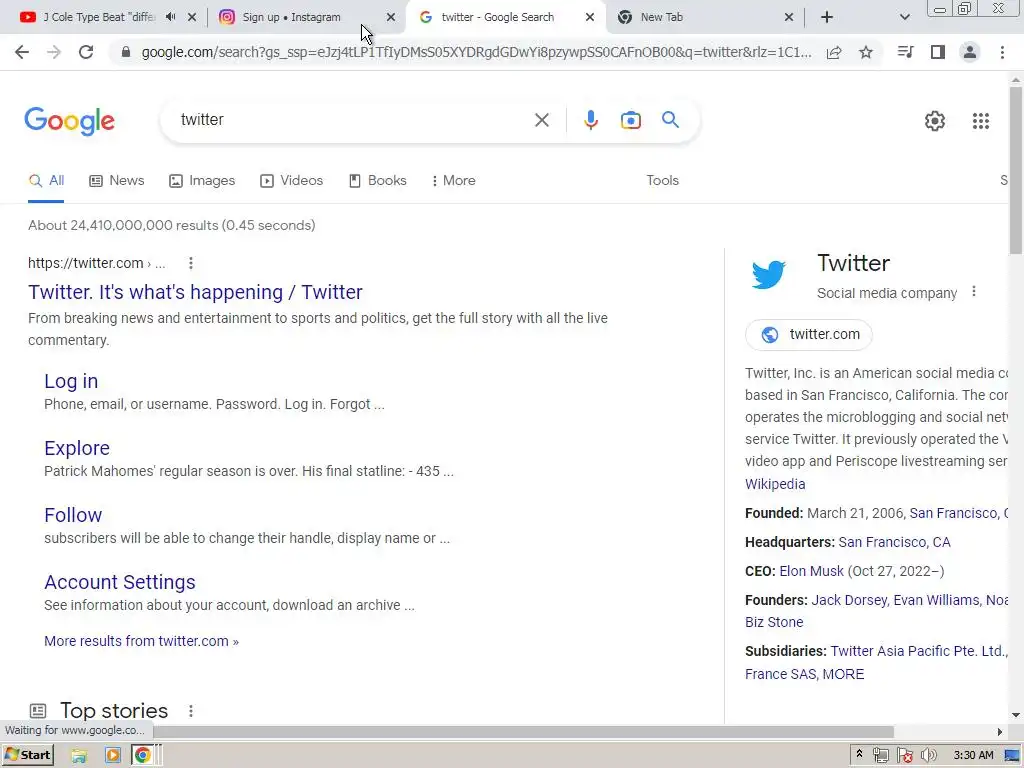The width and height of the screenshot is (1024, 768).
Task: Mute the YouTube tab audio icon
Action: tap(170, 17)
